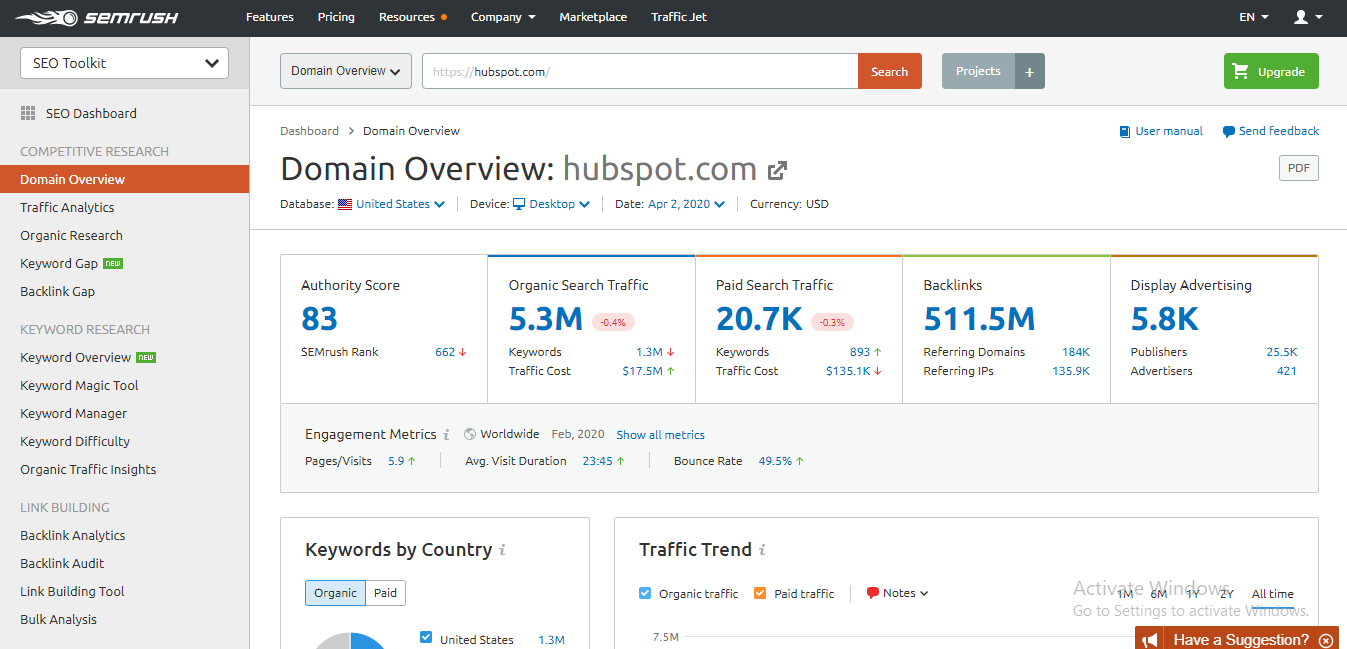The width and height of the screenshot is (1347, 649).
Task: Select the All time trend range
Action: point(1273,594)
